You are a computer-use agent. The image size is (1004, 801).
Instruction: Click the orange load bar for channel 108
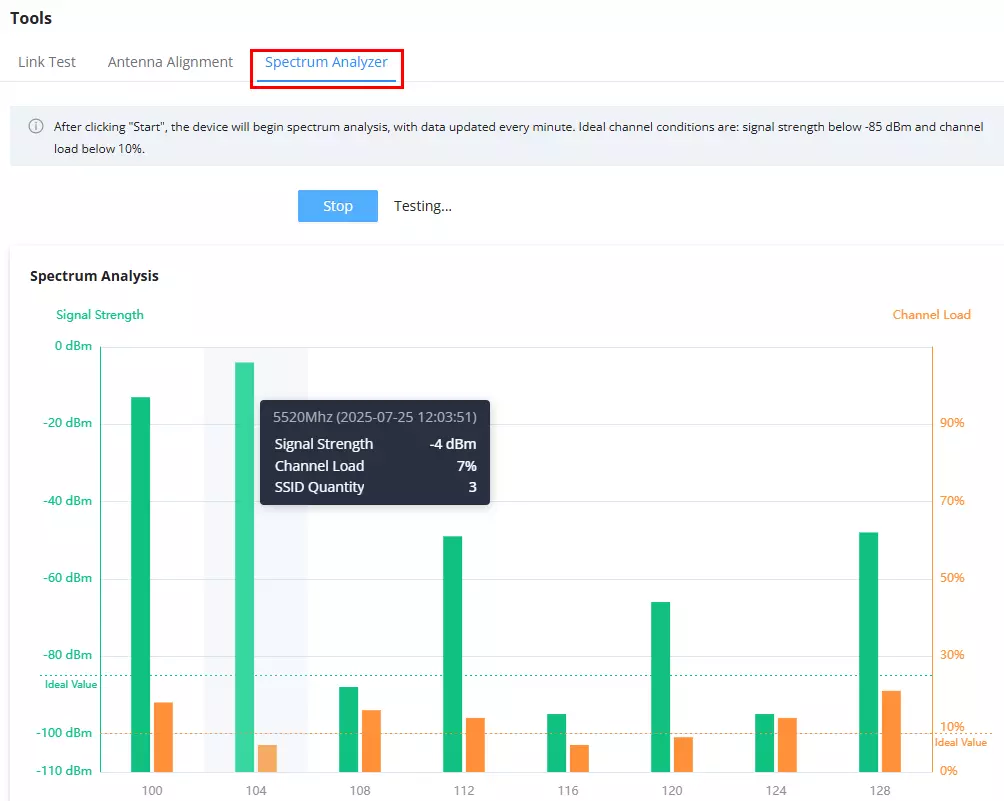371,741
